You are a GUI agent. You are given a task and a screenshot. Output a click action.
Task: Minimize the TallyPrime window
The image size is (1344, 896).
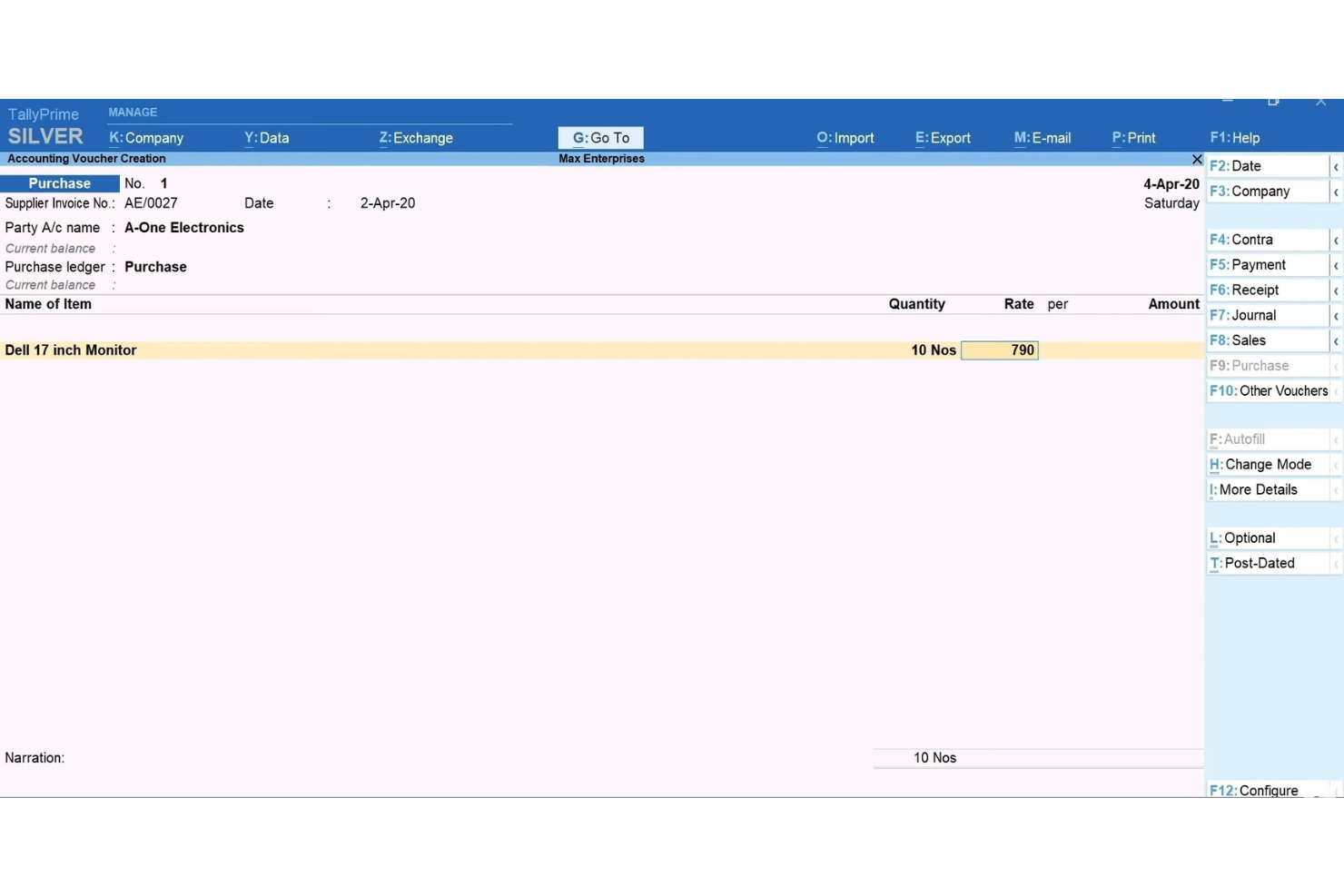(1227, 101)
